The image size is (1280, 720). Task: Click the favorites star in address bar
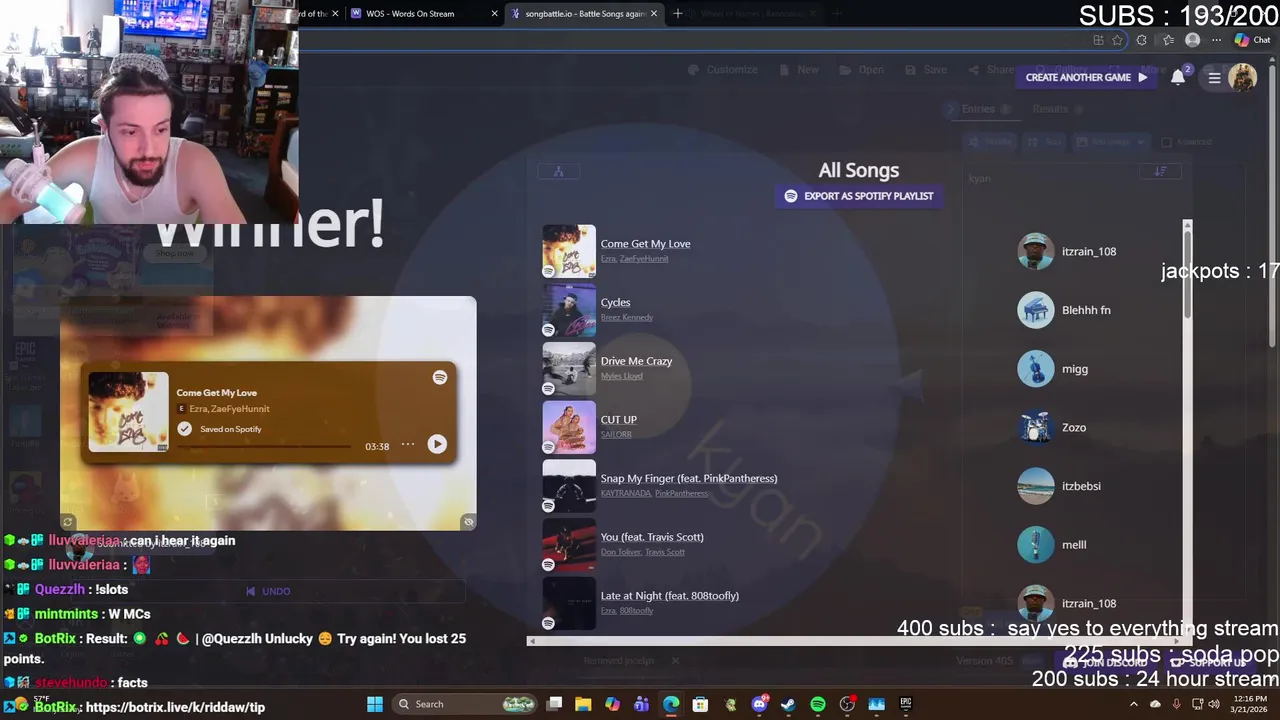[1117, 40]
